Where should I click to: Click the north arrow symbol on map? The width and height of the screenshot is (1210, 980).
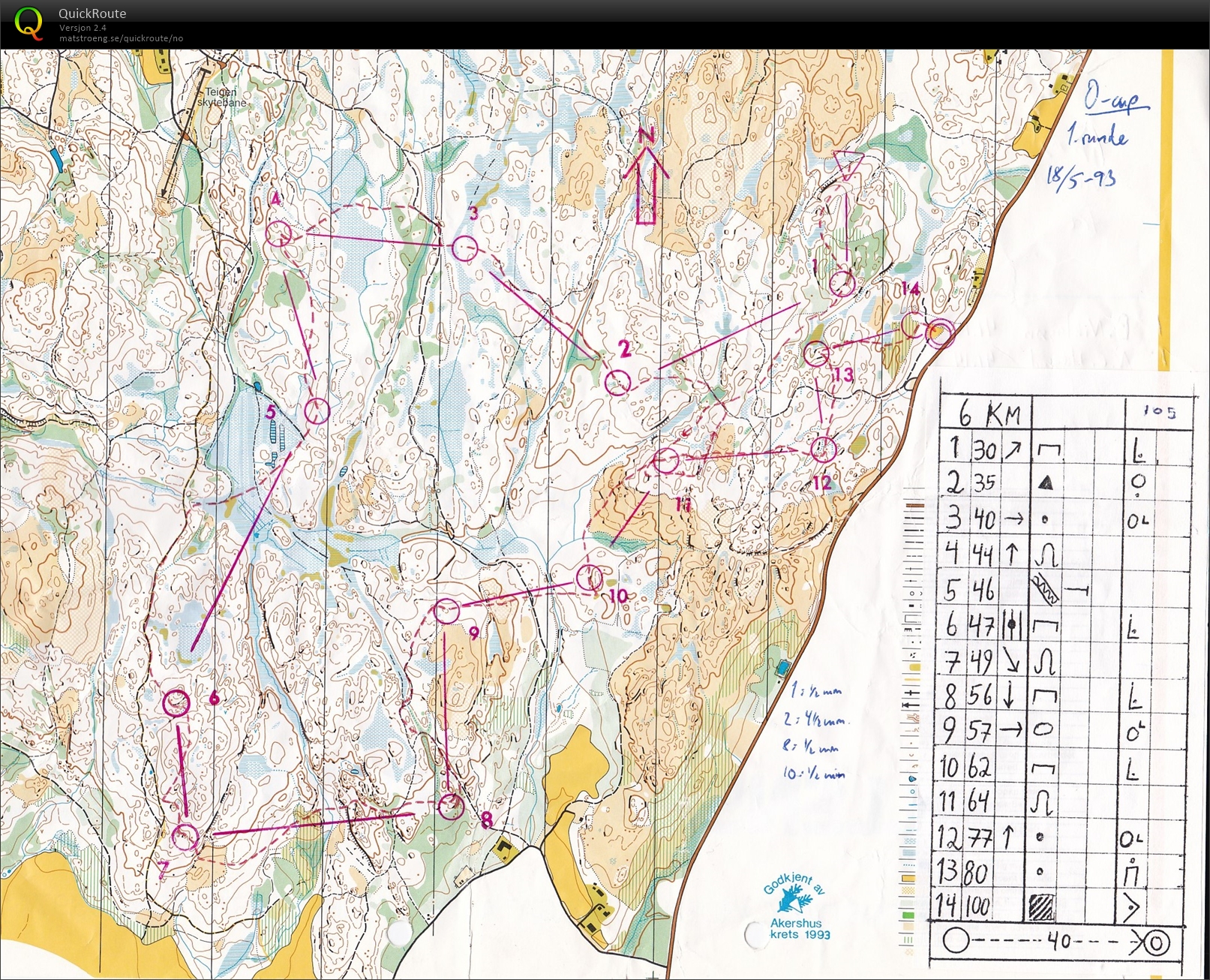pyautogui.click(x=647, y=176)
